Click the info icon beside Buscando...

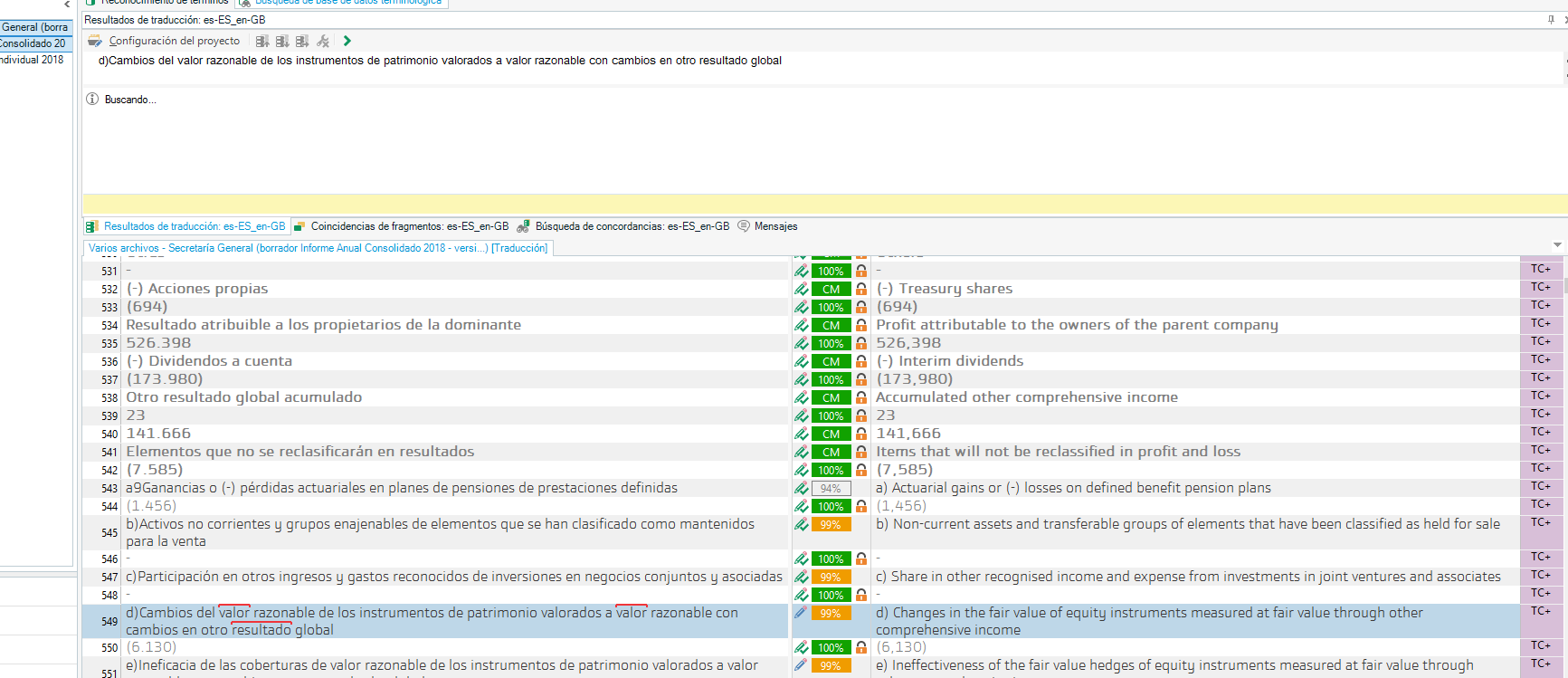[92, 100]
